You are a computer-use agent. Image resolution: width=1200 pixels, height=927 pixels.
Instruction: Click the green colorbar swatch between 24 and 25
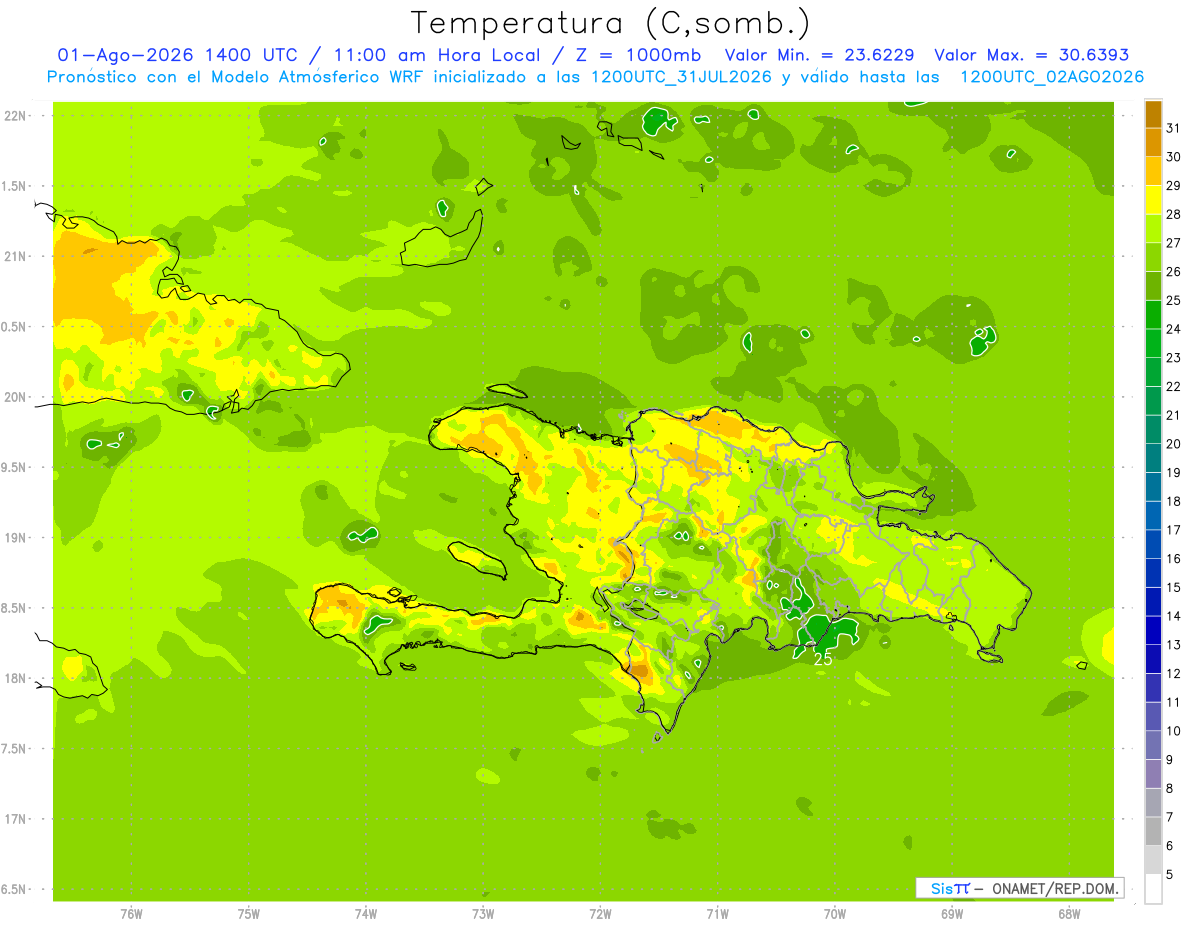[x=1153, y=315]
